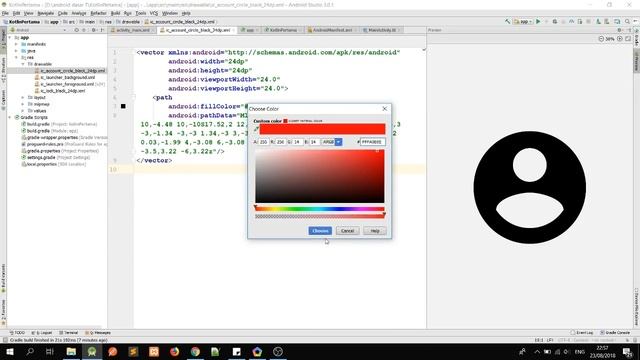Click the R red value field
Viewport: 640px width, 360px height.
pos(280,142)
